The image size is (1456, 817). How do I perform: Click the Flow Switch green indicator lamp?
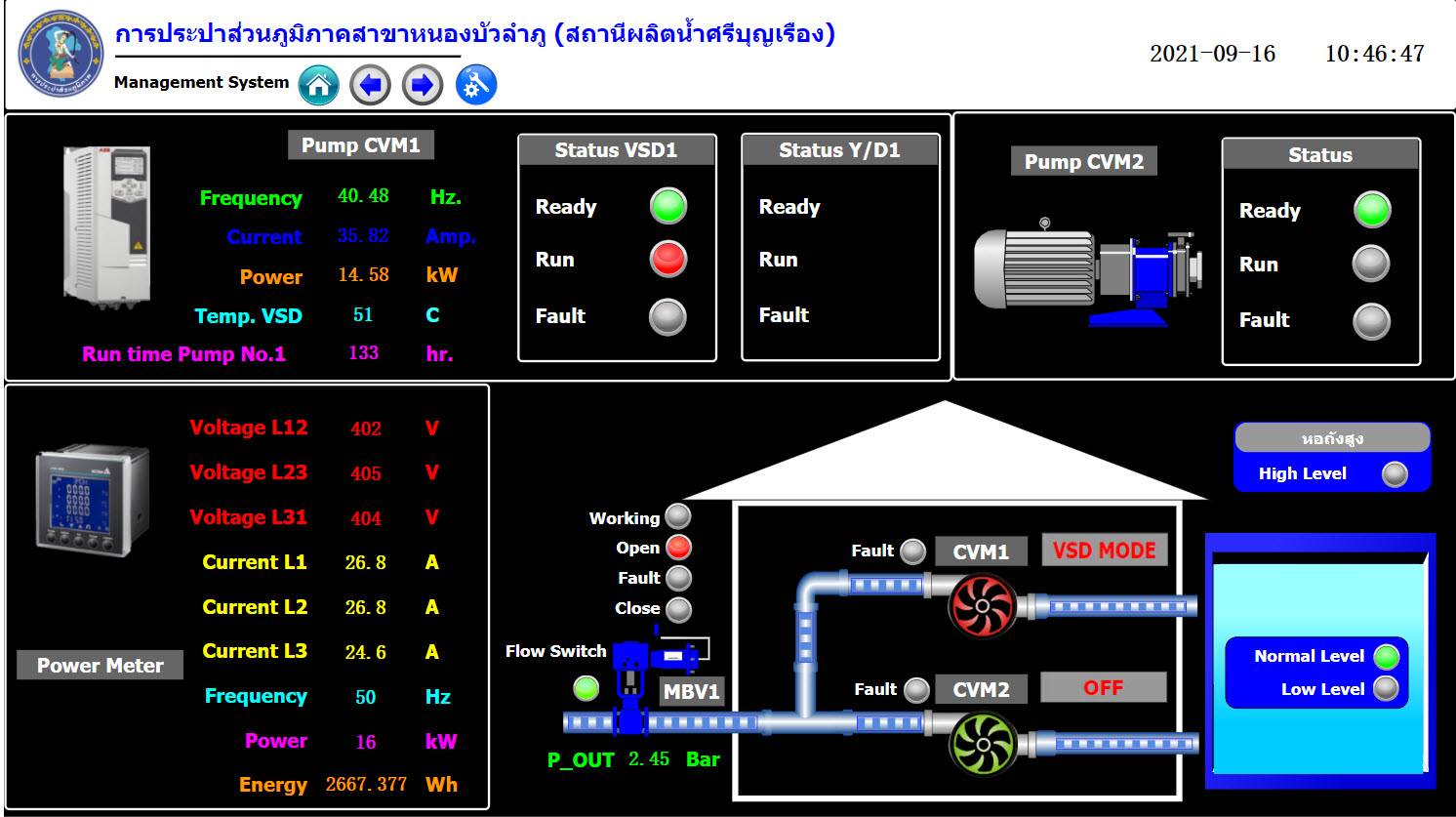click(x=586, y=688)
